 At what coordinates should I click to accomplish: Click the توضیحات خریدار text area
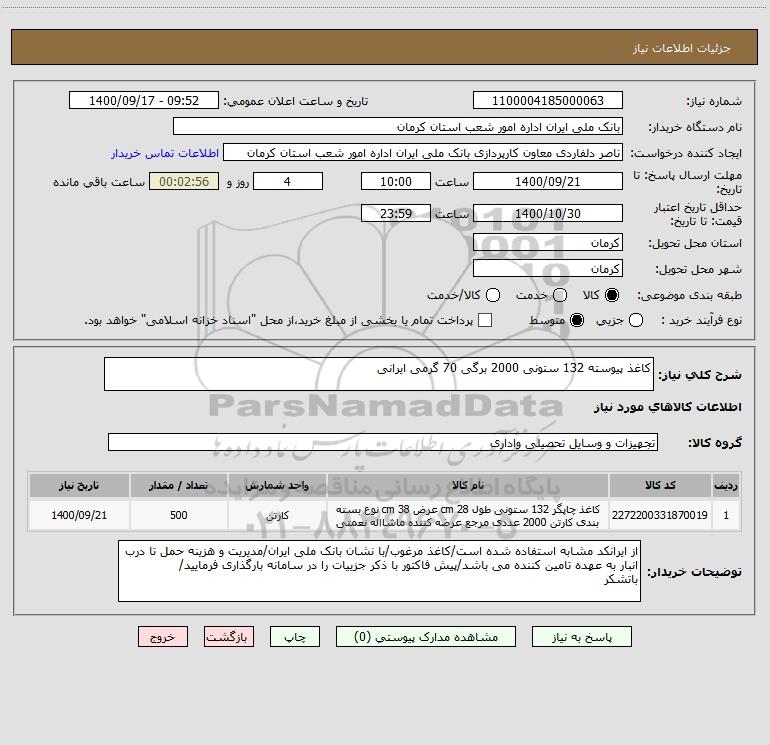tap(379, 571)
